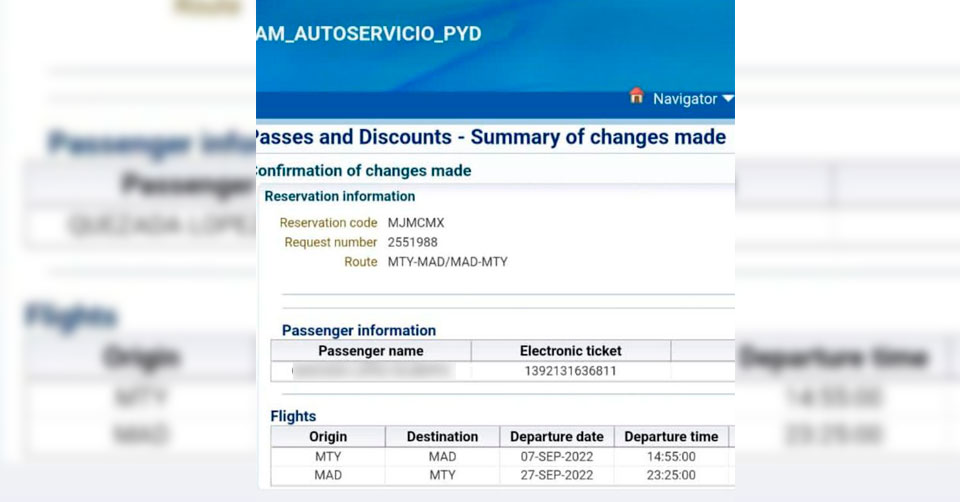The image size is (960, 502).
Task: Click the Destination column header
Action: click(442, 437)
